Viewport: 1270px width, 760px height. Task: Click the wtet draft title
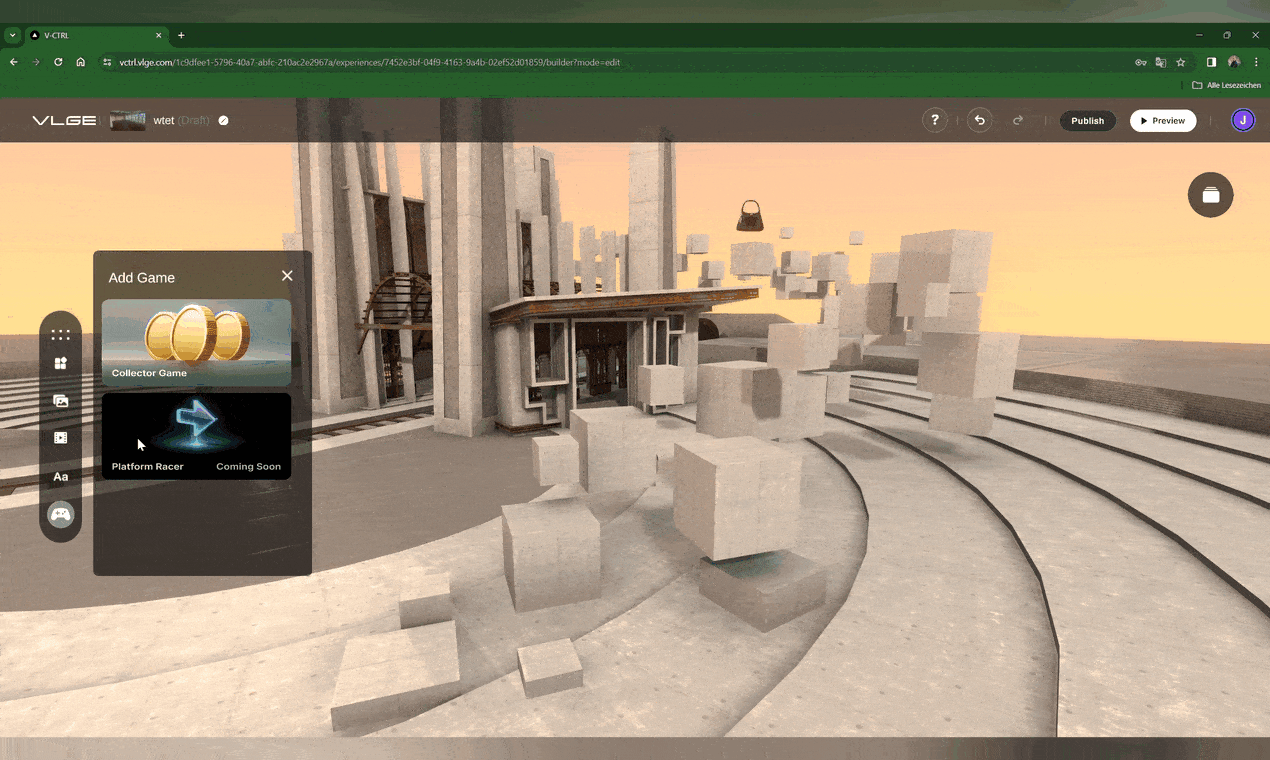pos(181,121)
